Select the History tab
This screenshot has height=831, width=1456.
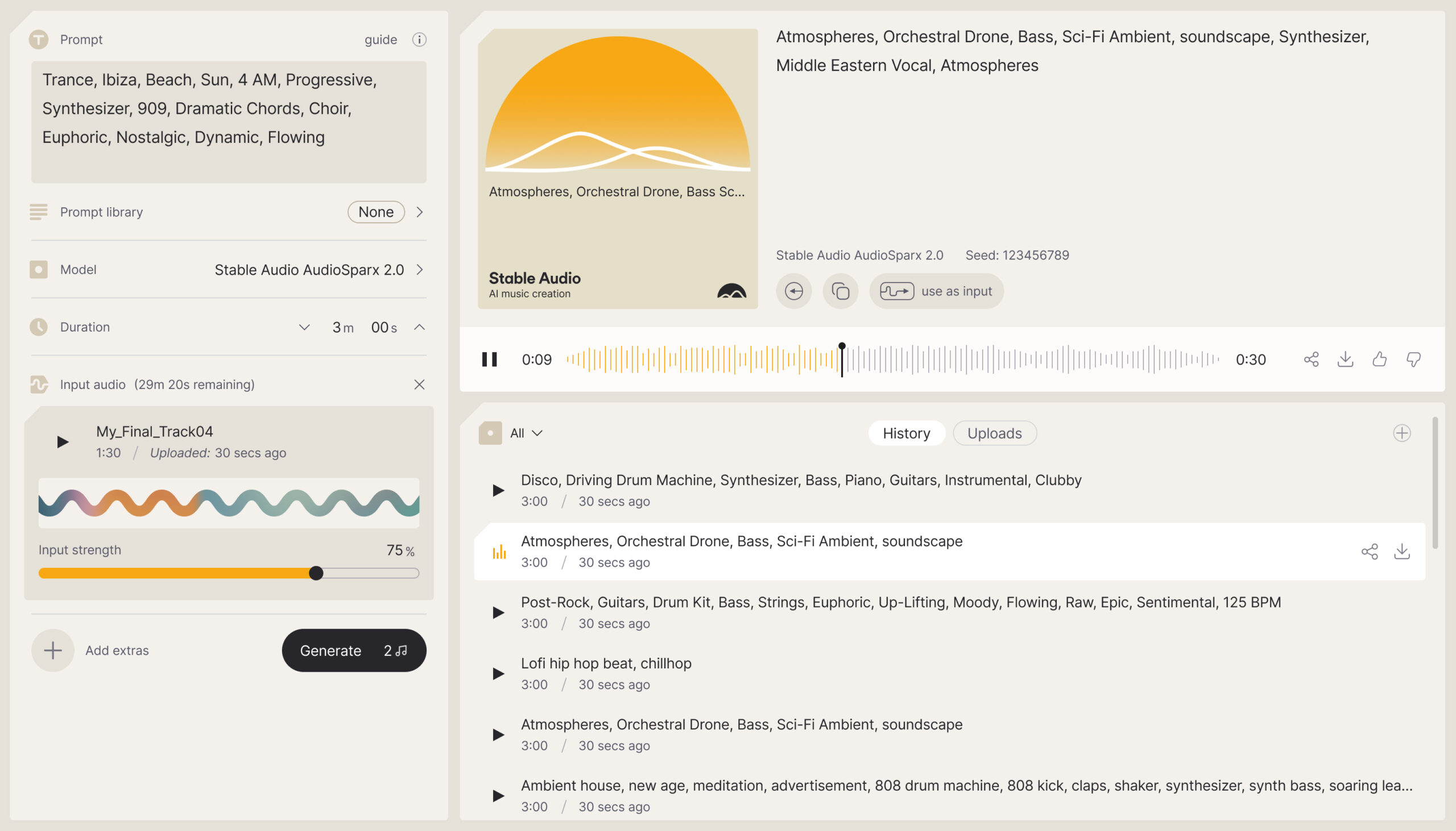coord(906,433)
